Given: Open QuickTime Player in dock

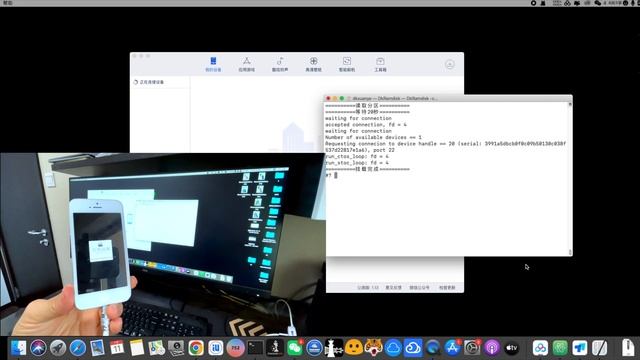Looking at the screenshot, I should click(433, 348).
